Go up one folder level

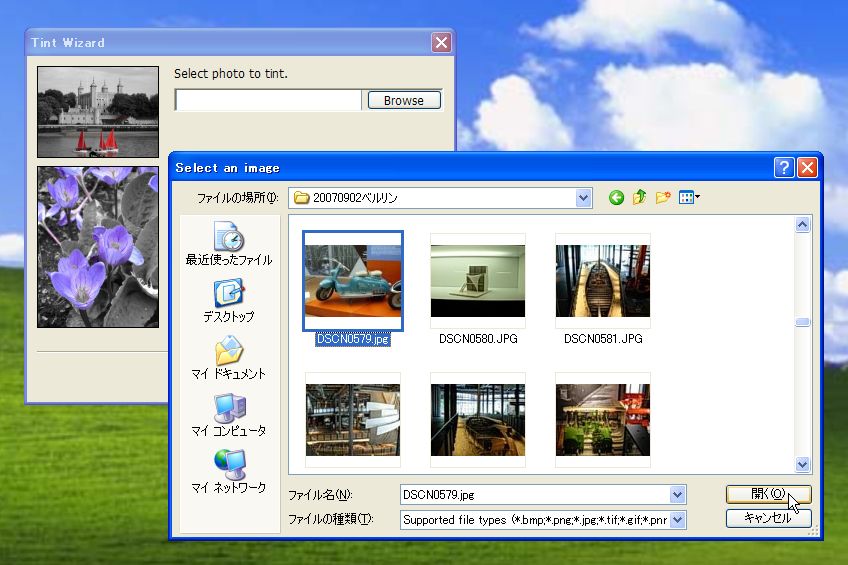point(640,197)
